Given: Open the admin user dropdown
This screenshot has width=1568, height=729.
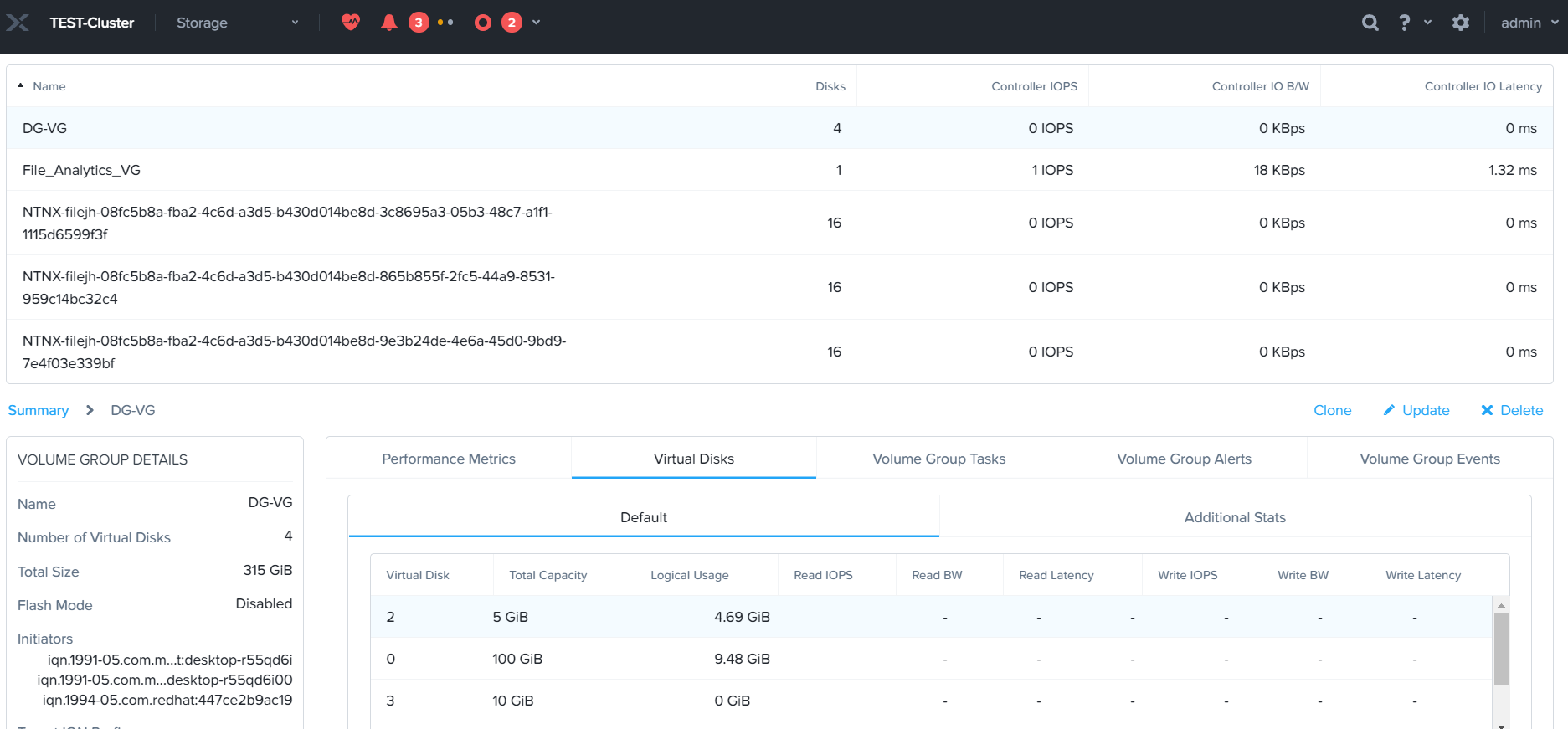Looking at the screenshot, I should [1529, 23].
